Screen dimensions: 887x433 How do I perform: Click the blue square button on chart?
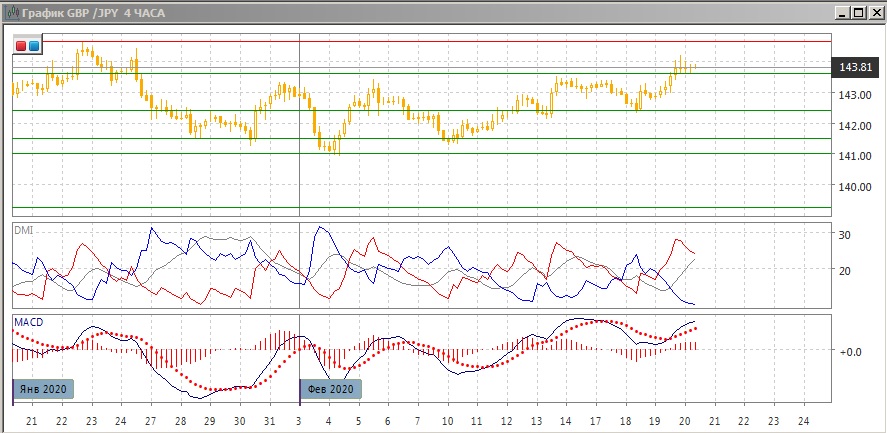click(34, 46)
